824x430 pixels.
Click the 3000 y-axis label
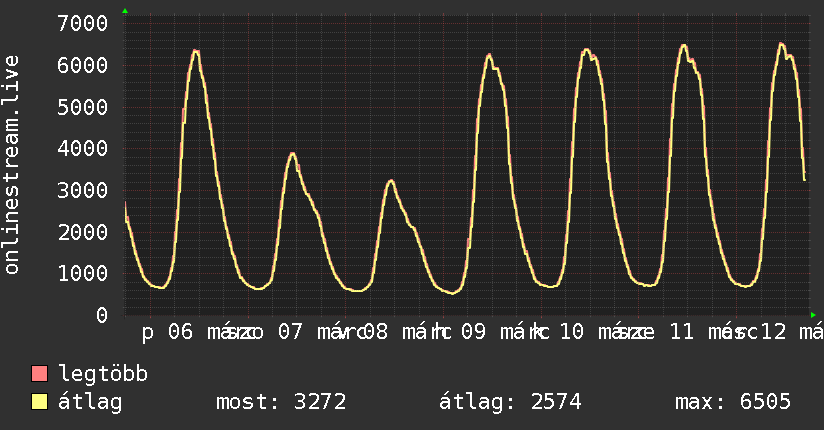[83, 190]
